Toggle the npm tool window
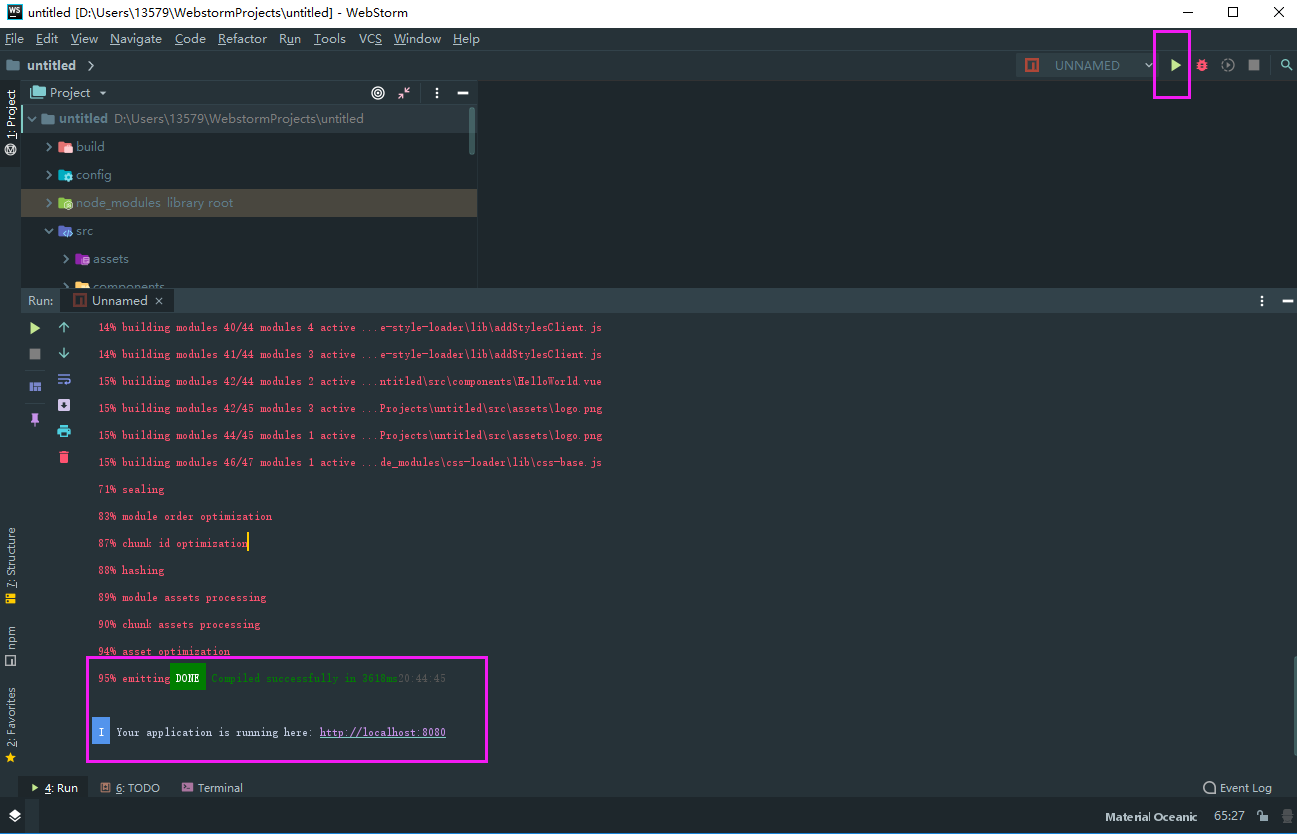1297x834 pixels. tap(11, 646)
